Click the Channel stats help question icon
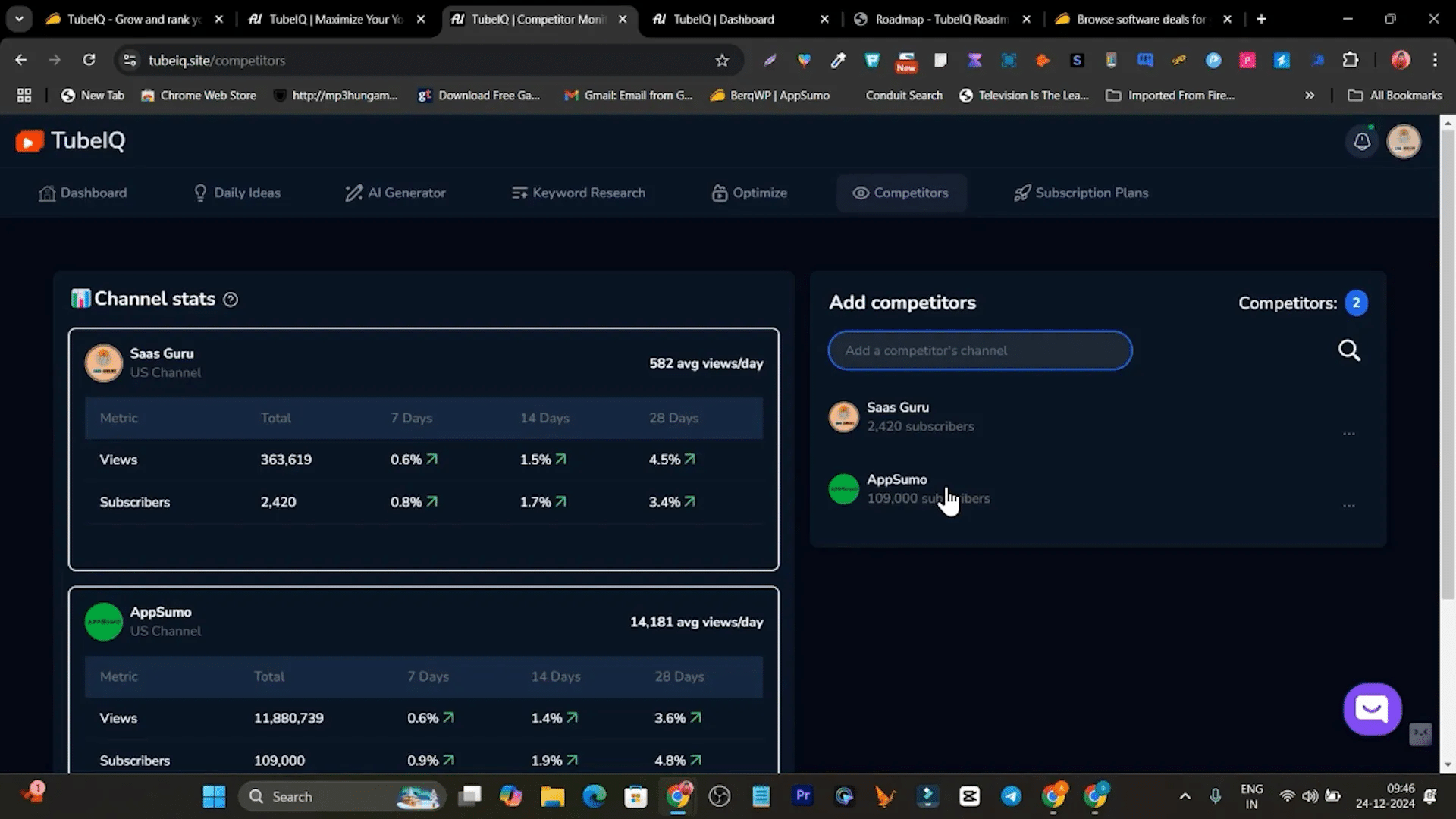The image size is (1456, 819). coord(231,300)
